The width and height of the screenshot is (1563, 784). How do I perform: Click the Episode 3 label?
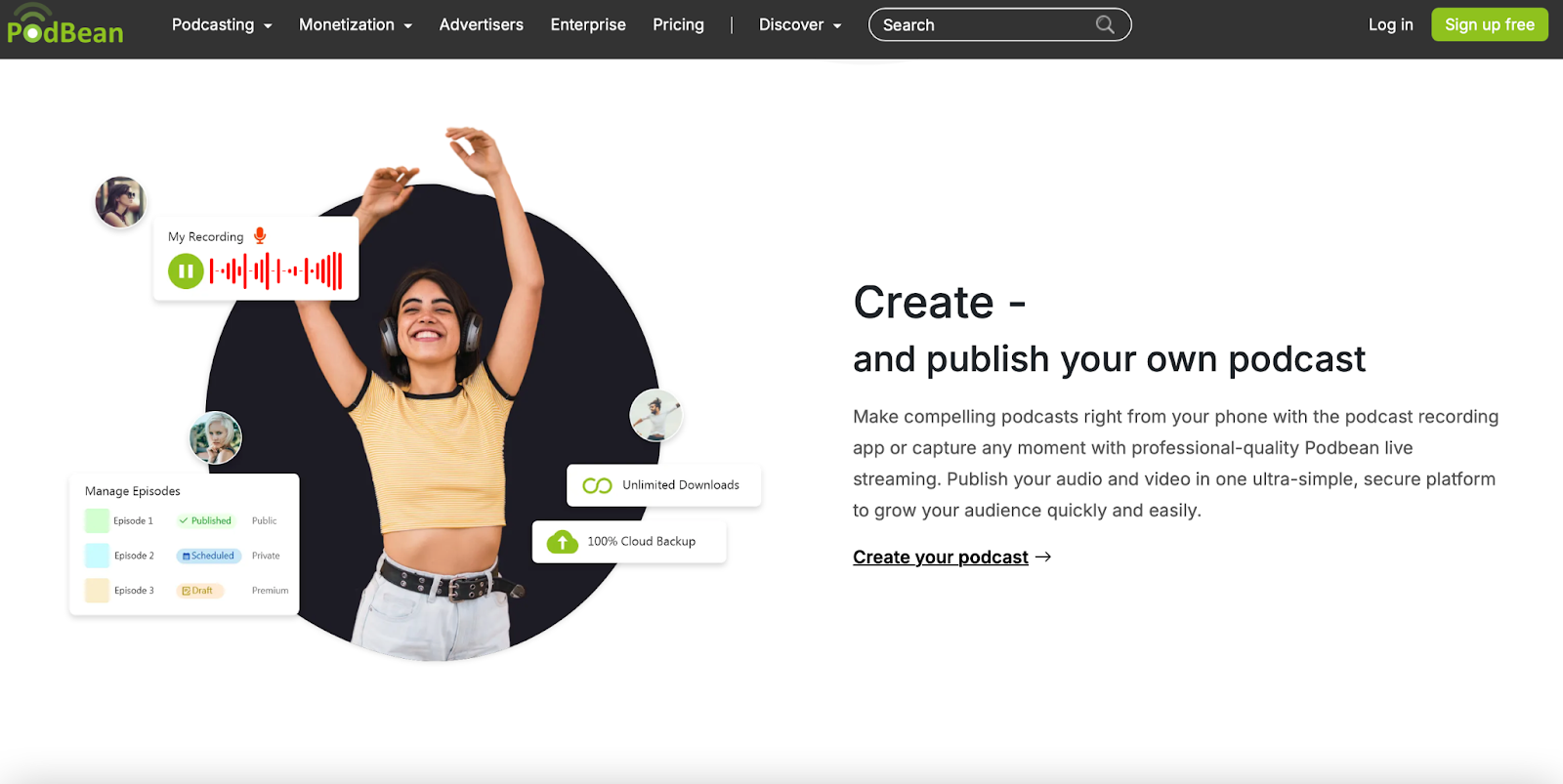point(134,591)
